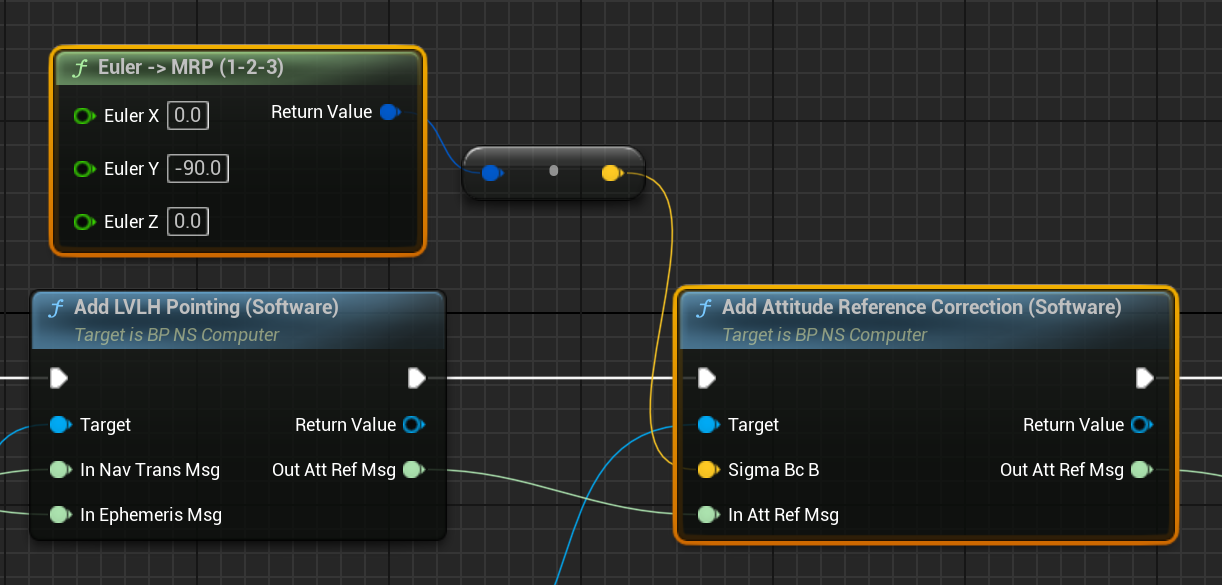1222x585 pixels.
Task: Click execution input pin of Attitude Reference Correction
Action: [x=707, y=378]
